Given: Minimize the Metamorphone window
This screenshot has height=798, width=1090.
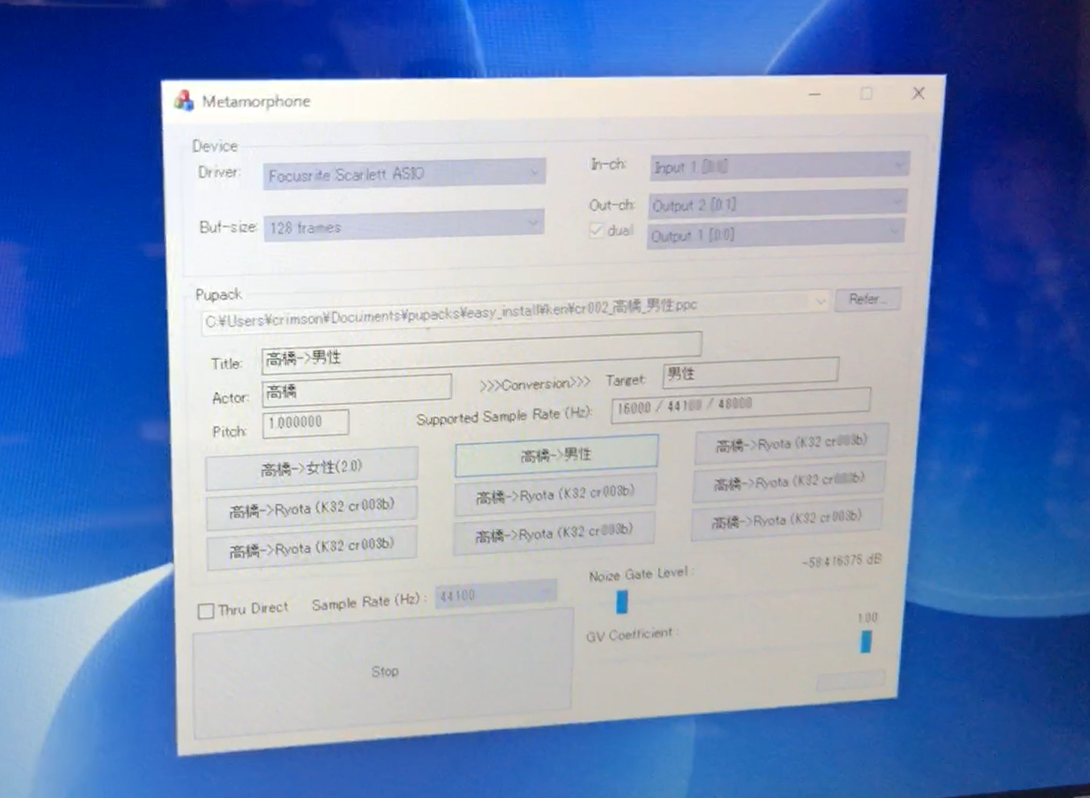Looking at the screenshot, I should click(815, 93).
